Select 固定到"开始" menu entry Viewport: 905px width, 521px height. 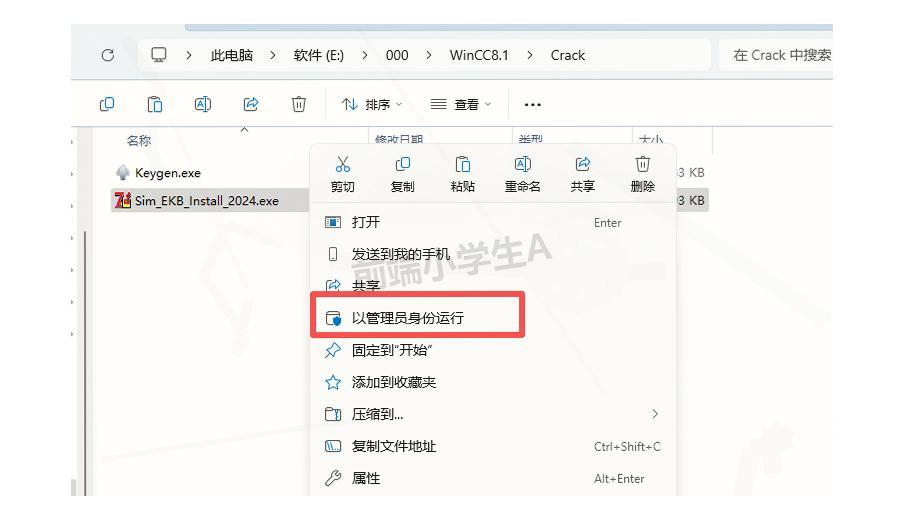pyautogui.click(x=392, y=350)
